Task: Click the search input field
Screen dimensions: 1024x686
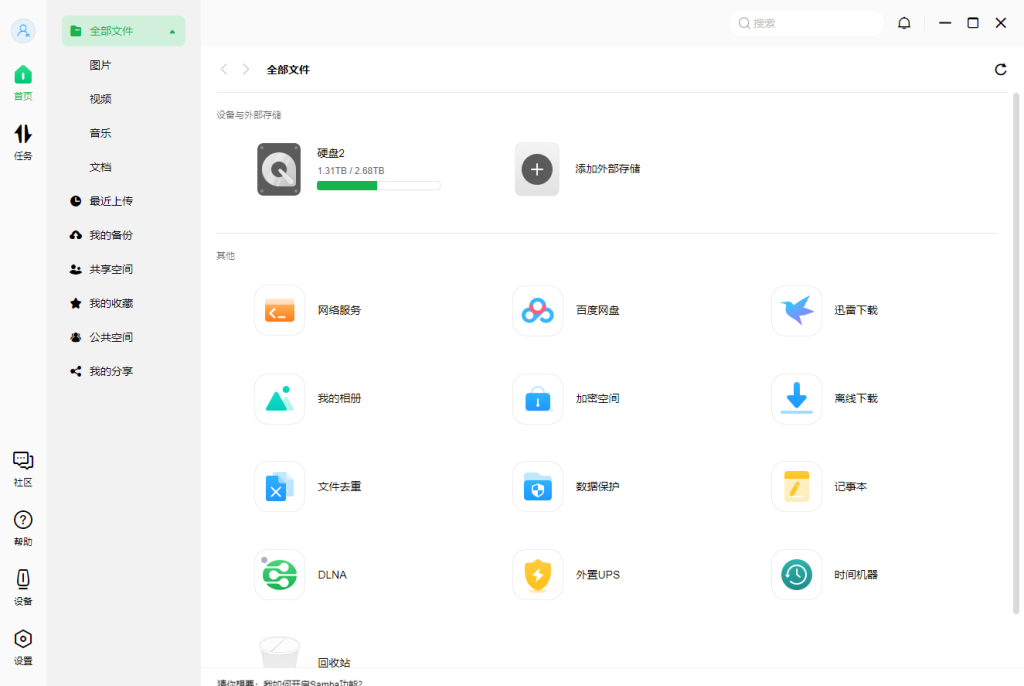Action: (x=807, y=23)
